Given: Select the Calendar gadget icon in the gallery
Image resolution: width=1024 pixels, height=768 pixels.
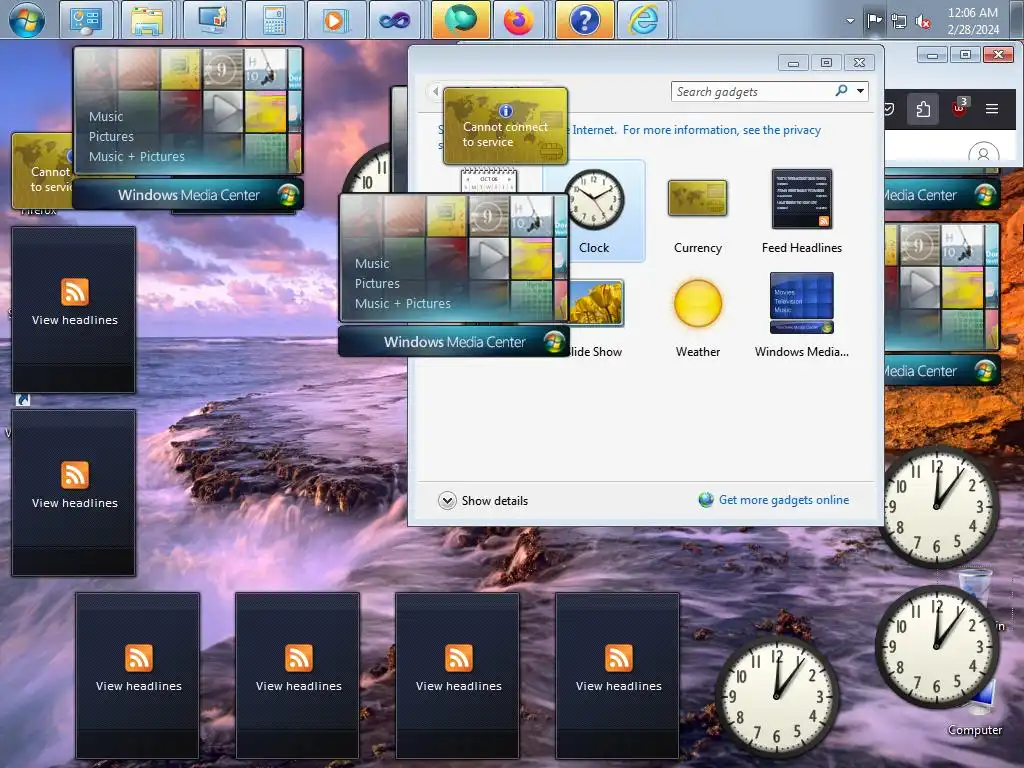Looking at the screenshot, I should (x=488, y=180).
